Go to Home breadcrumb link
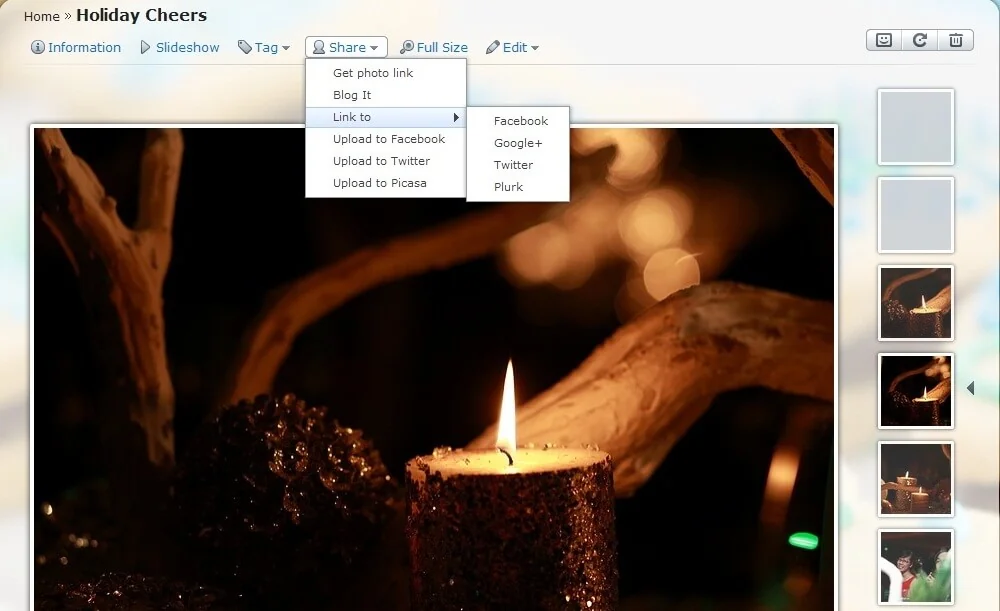 pyautogui.click(x=42, y=16)
